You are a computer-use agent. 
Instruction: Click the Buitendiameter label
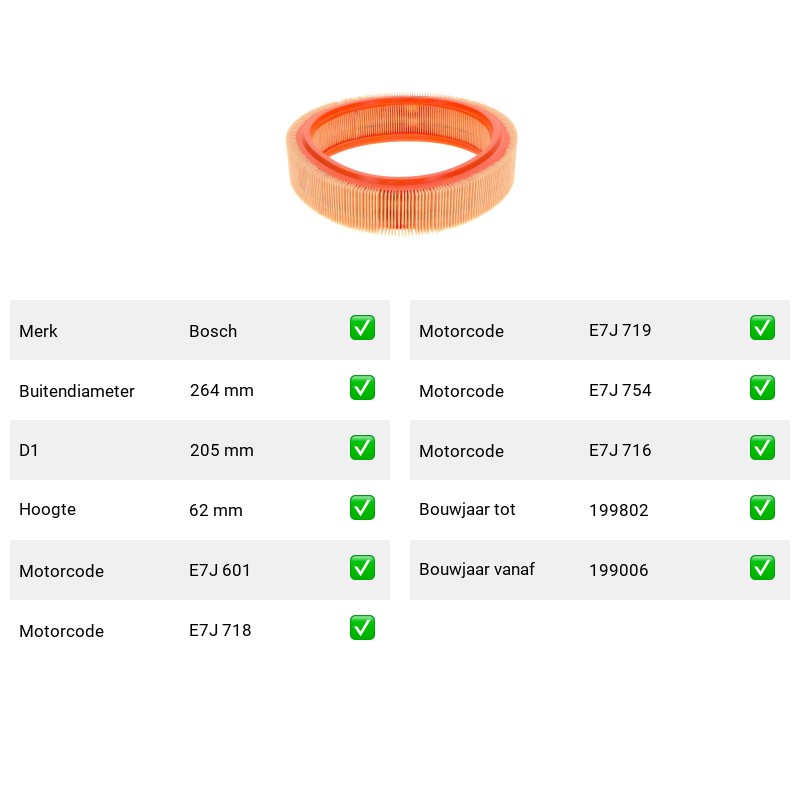click(77, 391)
